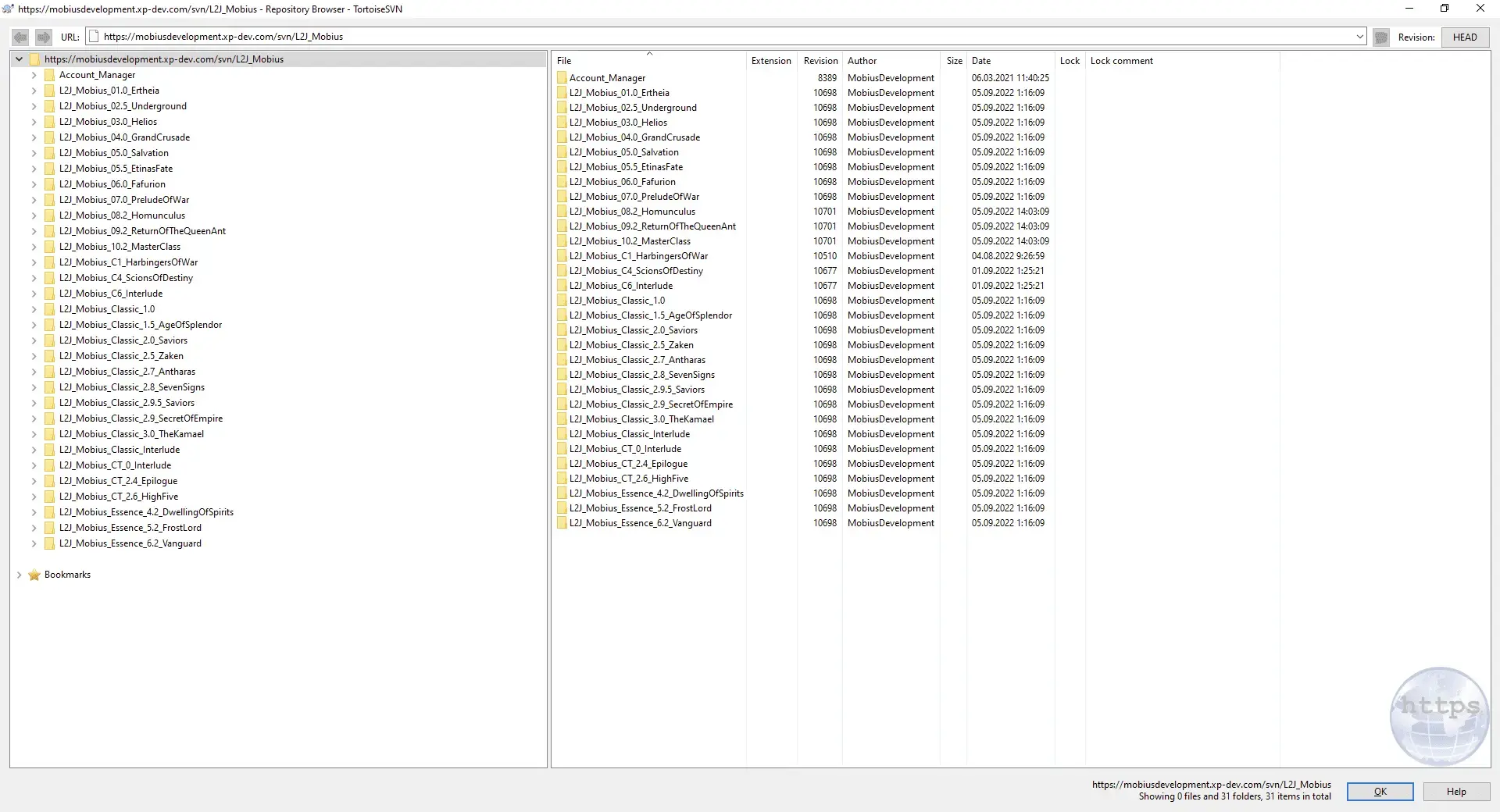1500x812 pixels.
Task: Select L2J_Mobius_Classic_2.7_Antharas in file list
Action: (x=637, y=360)
